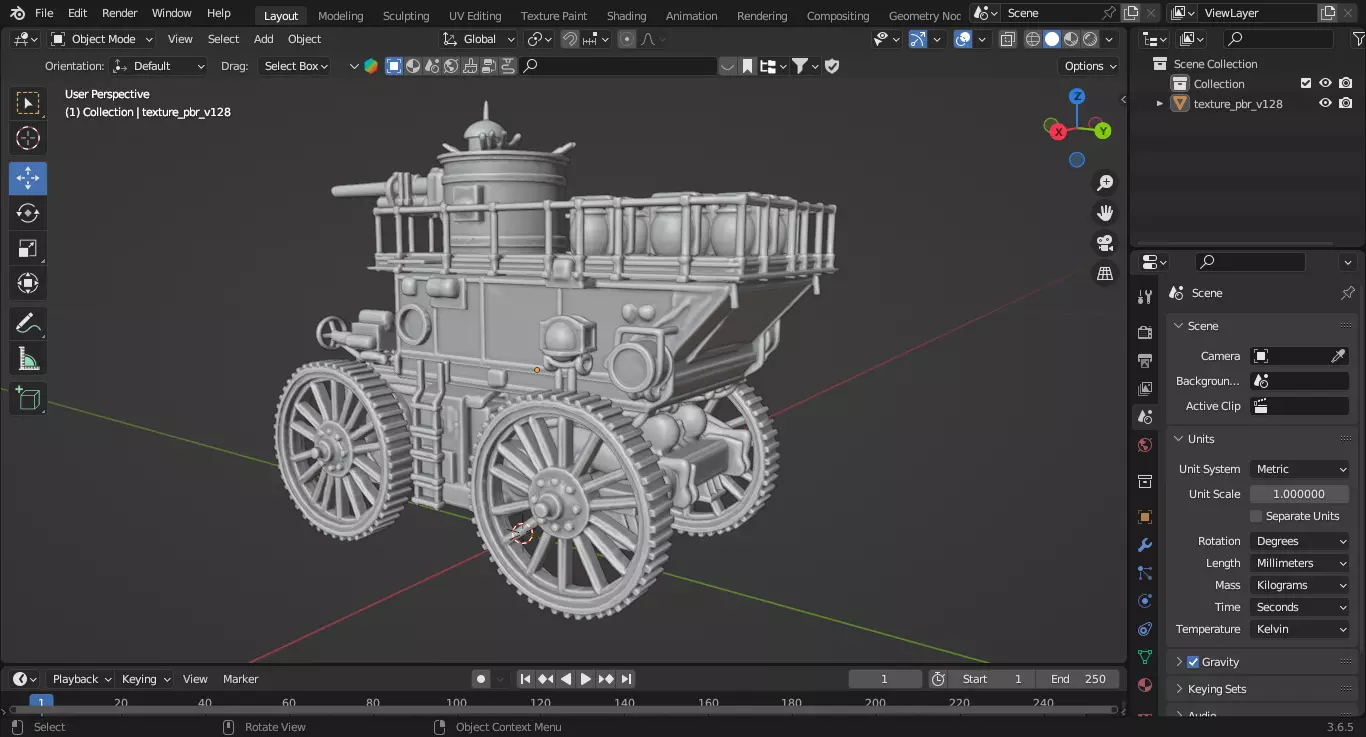Screen dimensions: 1366x737
Task: Play the animation forward
Action: tap(586, 679)
